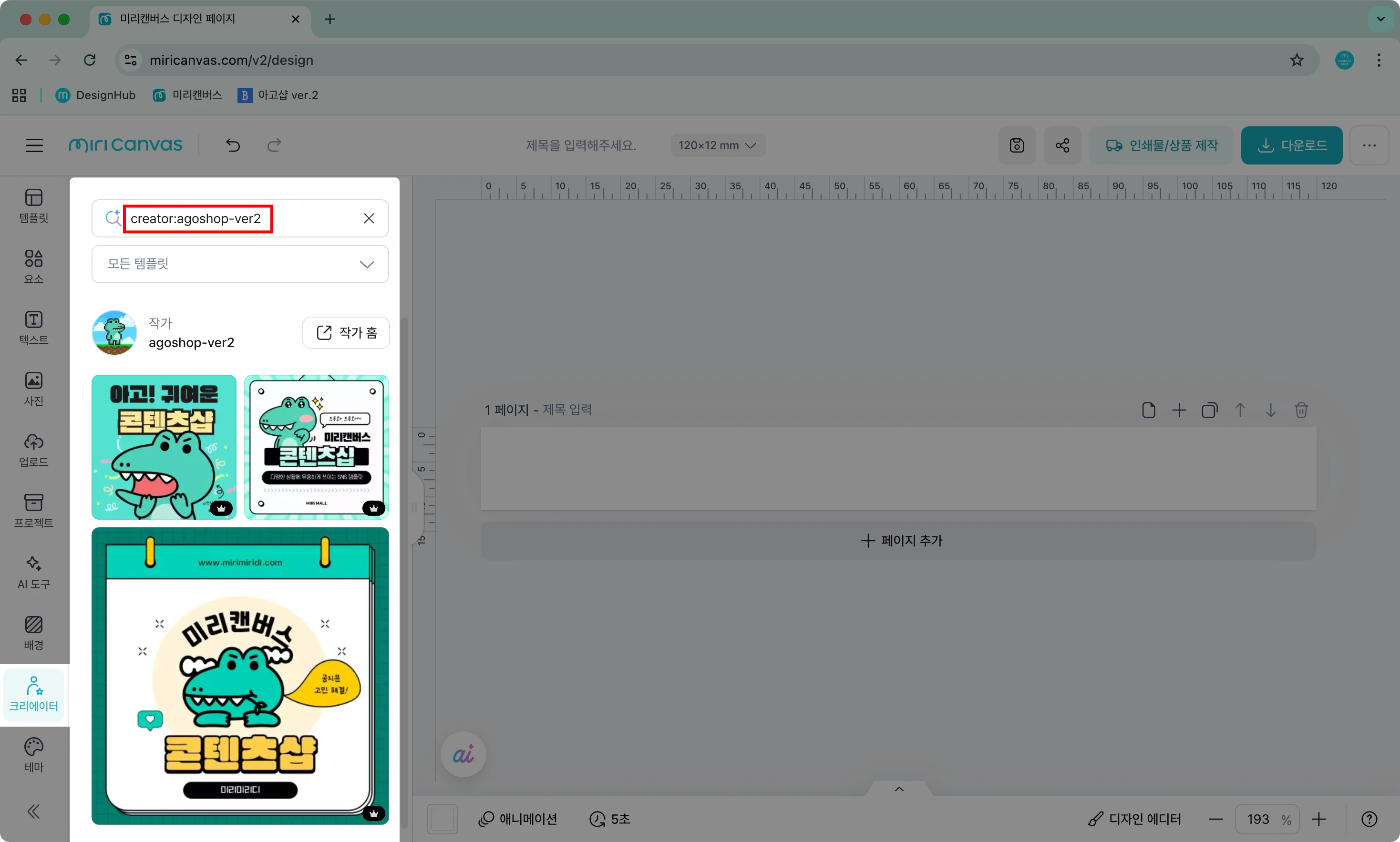Image resolution: width=1400 pixels, height=842 pixels.
Task: Click the undo arrow icon
Action: pyautogui.click(x=233, y=145)
